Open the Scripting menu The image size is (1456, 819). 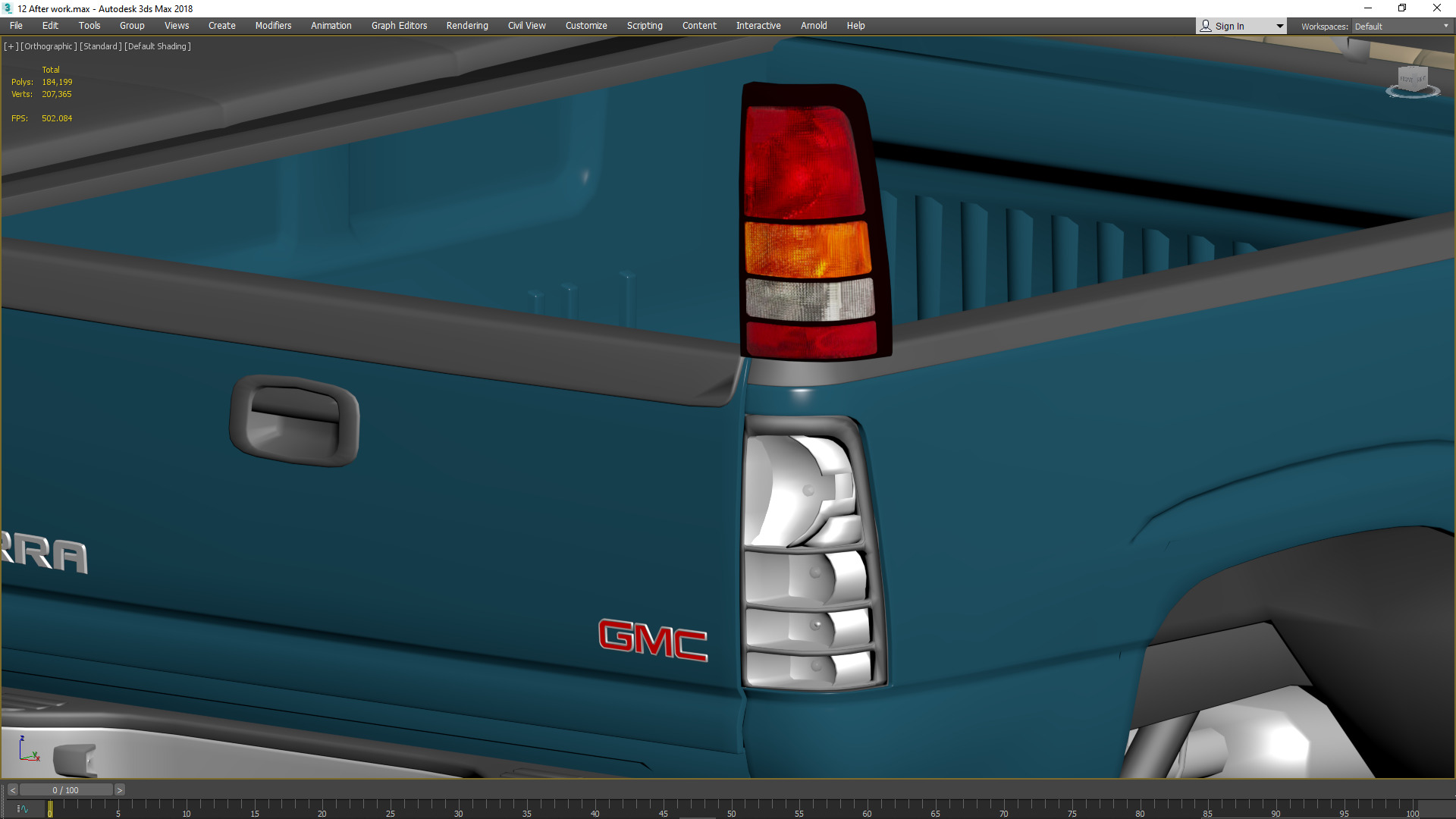click(644, 26)
